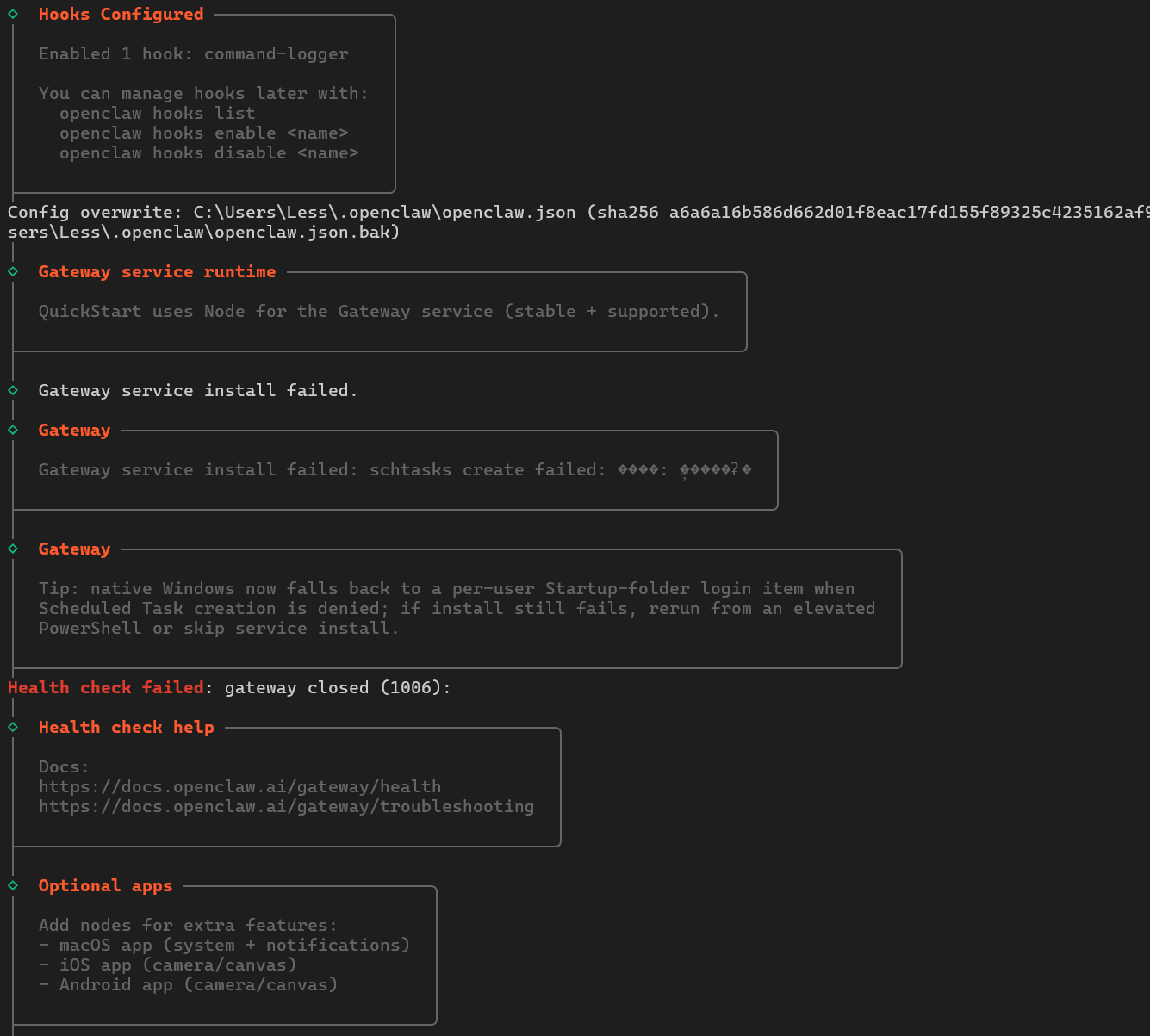Click the 'Gateway service runtime' heading
Screen dimensions: 1150x1036
coord(158,271)
